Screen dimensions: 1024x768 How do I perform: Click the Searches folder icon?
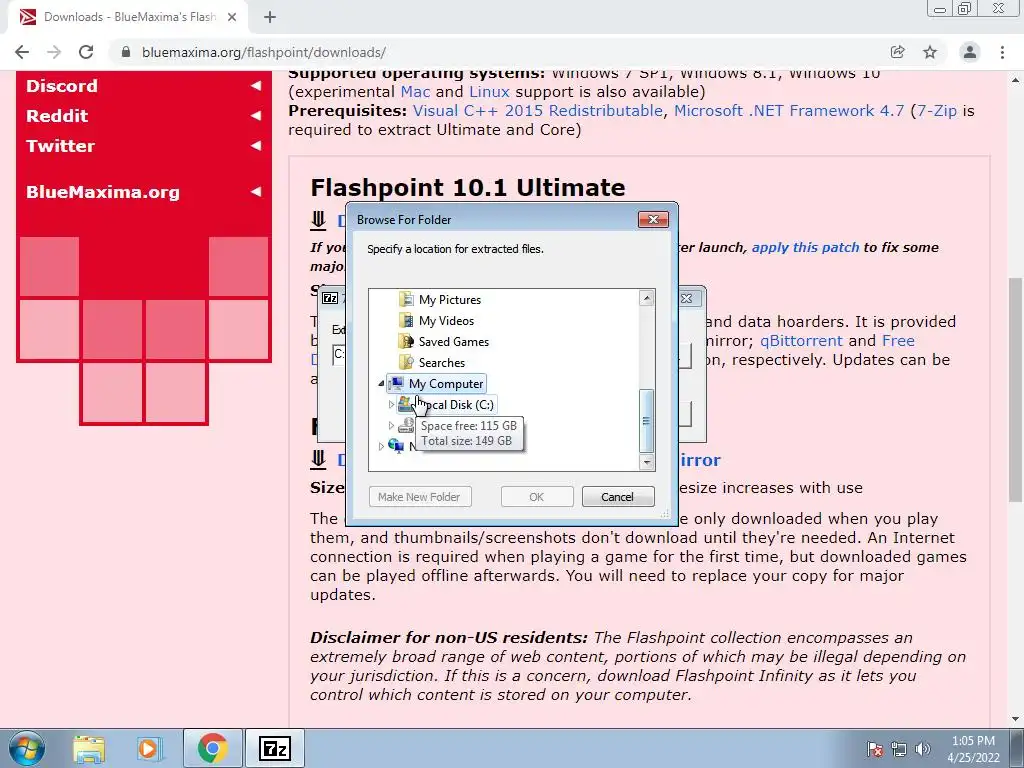[406, 362]
